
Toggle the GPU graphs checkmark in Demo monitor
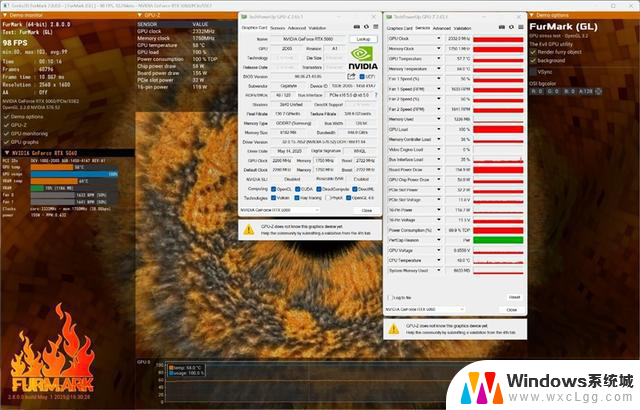point(6,142)
